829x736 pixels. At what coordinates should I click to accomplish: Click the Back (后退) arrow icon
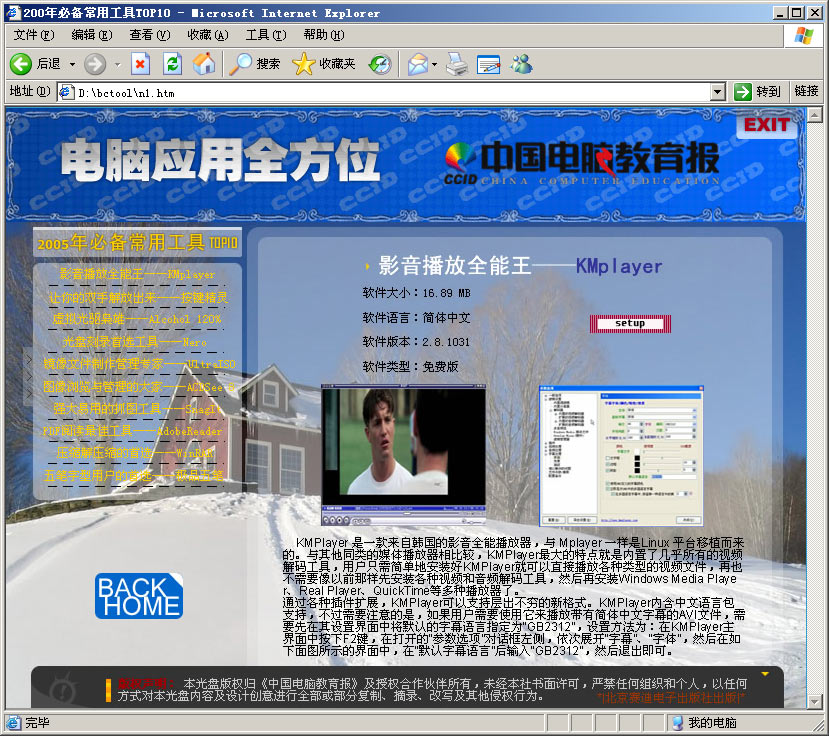(21, 64)
